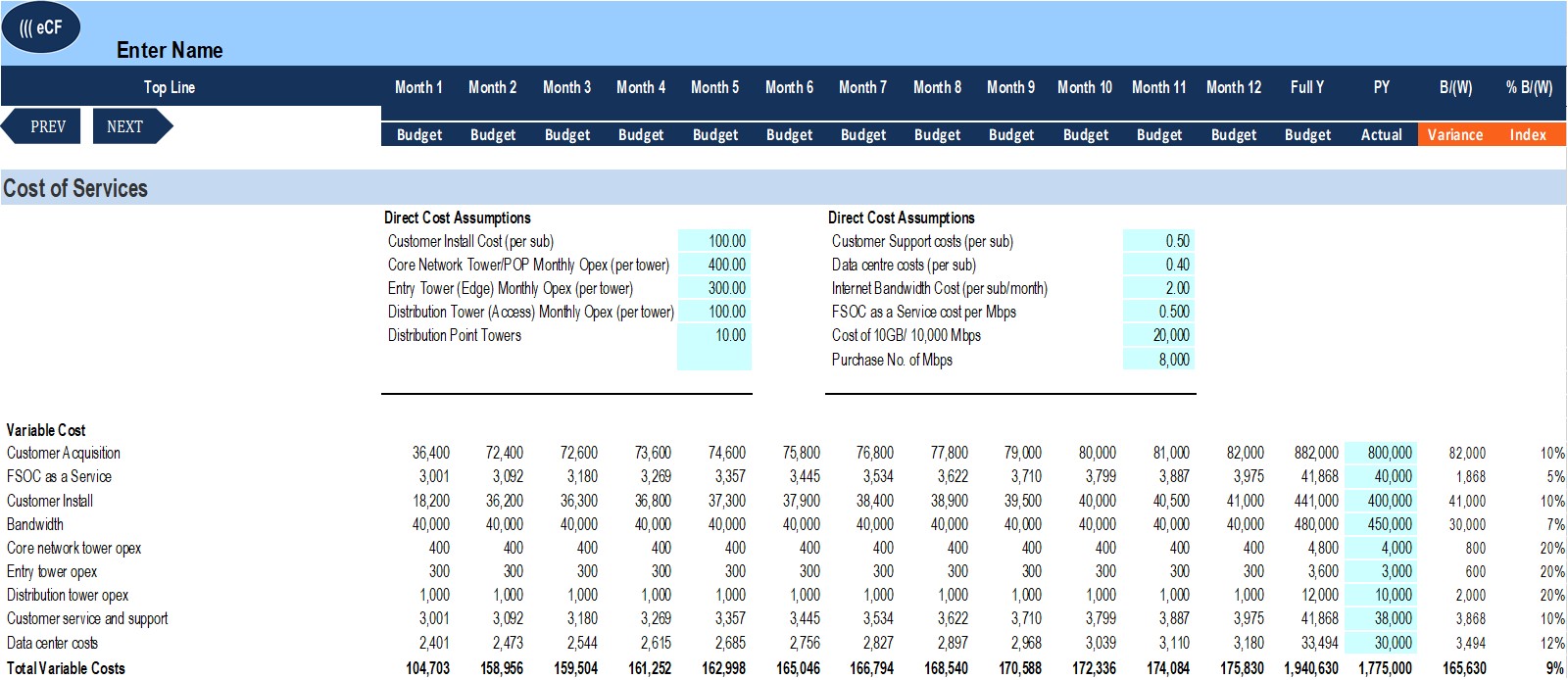
Task: Select the Core network tower opex label
Action: (73, 548)
